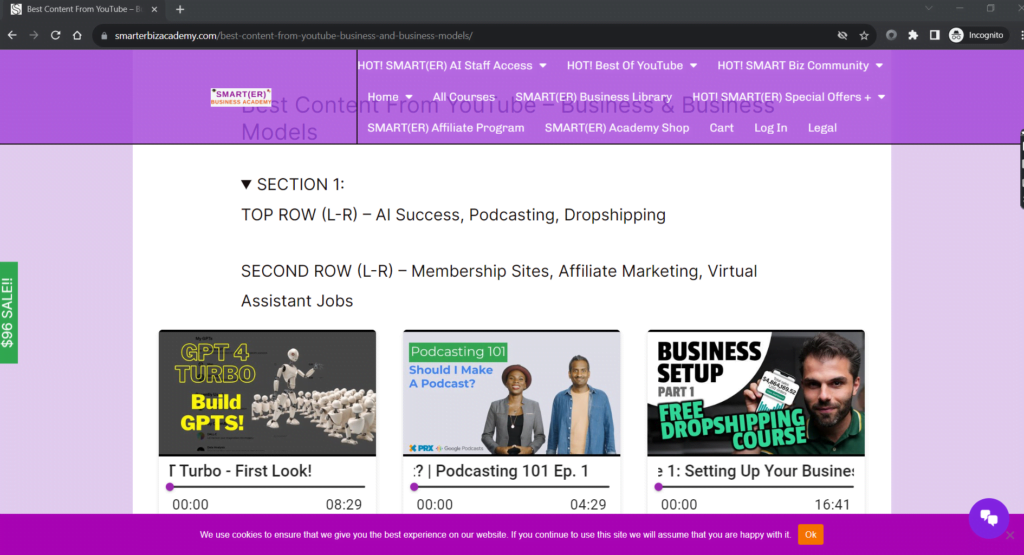Go to the SMART(ER) Academy Shop page
This screenshot has width=1024, height=555.
(617, 128)
